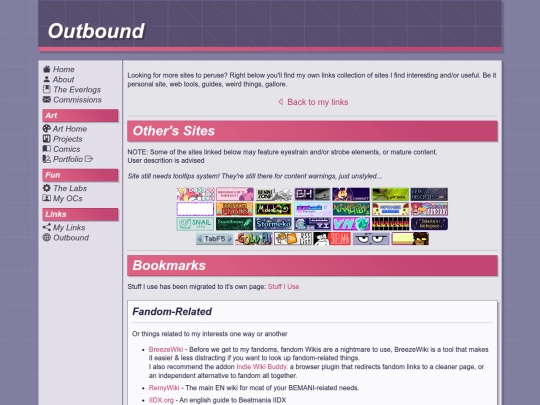Click the SNAIL site badge
Viewport: 540px width, 405px height.
point(195,224)
